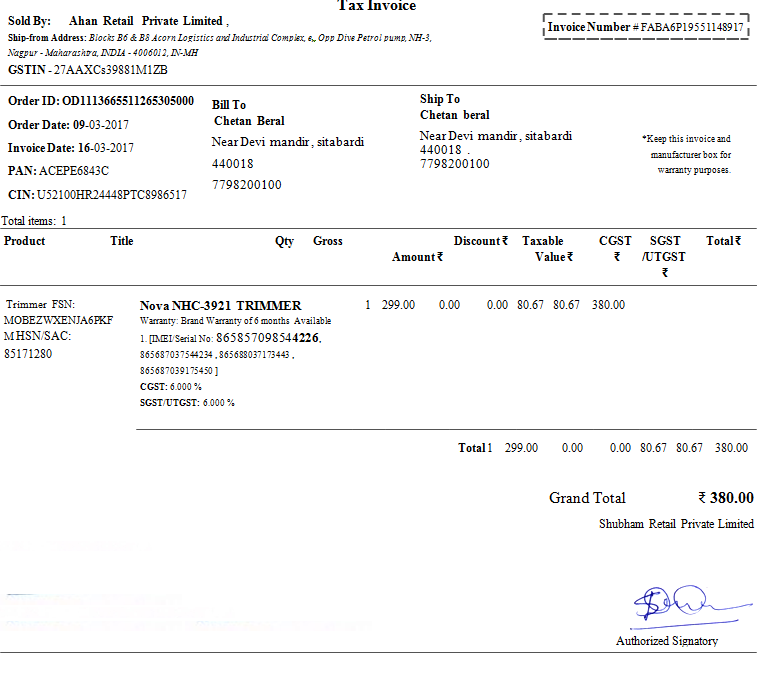The width and height of the screenshot is (781, 700).
Task: Click Bill To pincode 440018
Action: pyautogui.click(x=233, y=164)
